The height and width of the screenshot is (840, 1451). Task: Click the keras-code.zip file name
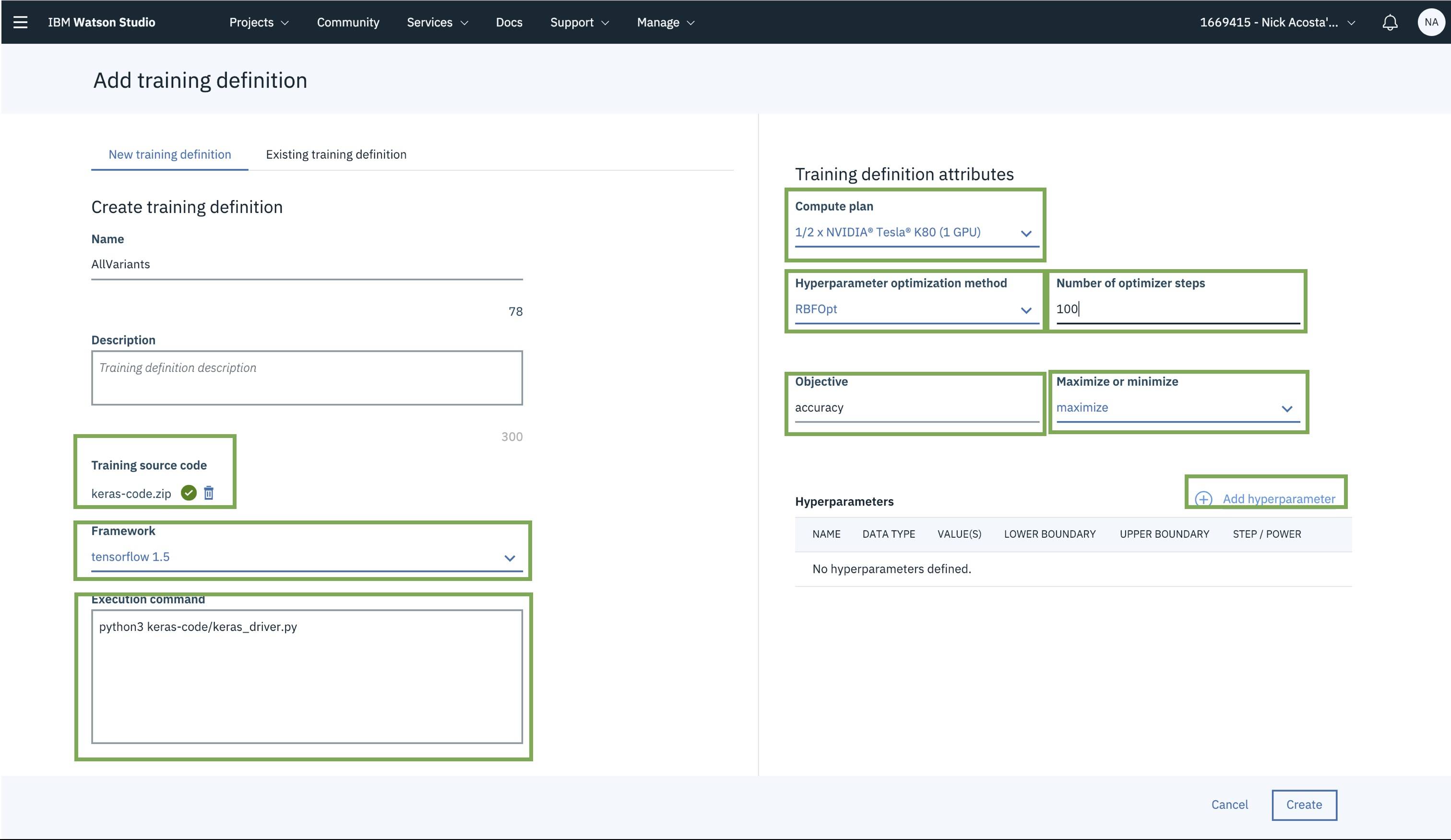[x=131, y=494]
